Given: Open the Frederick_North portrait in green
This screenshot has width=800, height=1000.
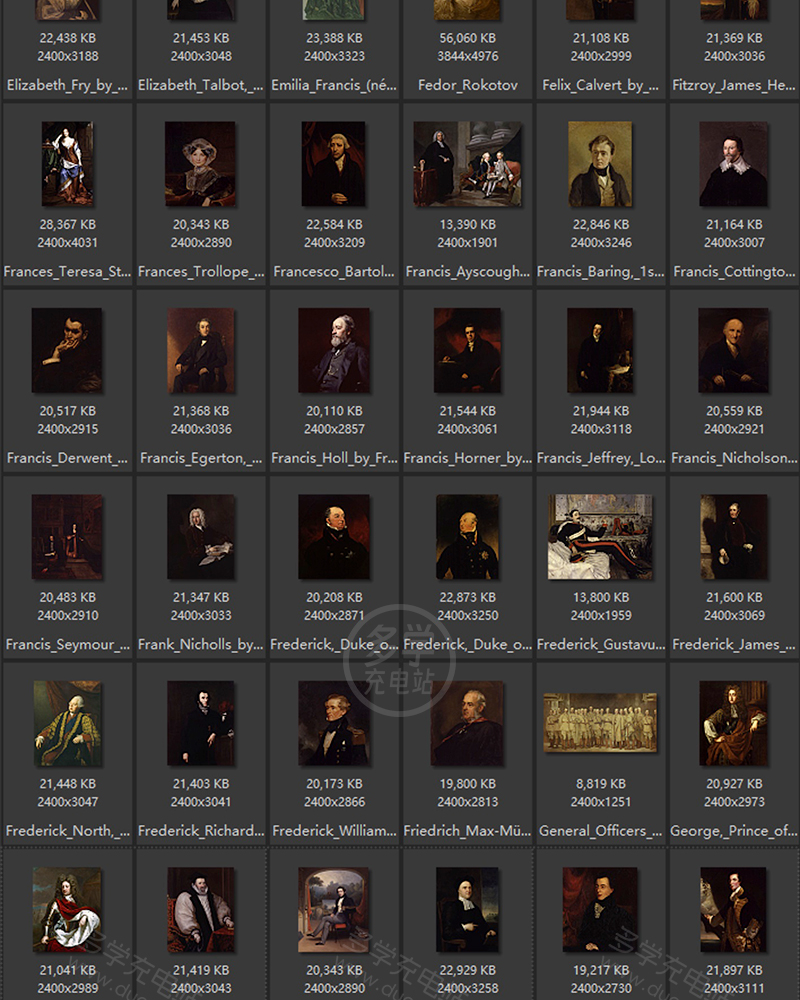Looking at the screenshot, I should [x=67, y=723].
